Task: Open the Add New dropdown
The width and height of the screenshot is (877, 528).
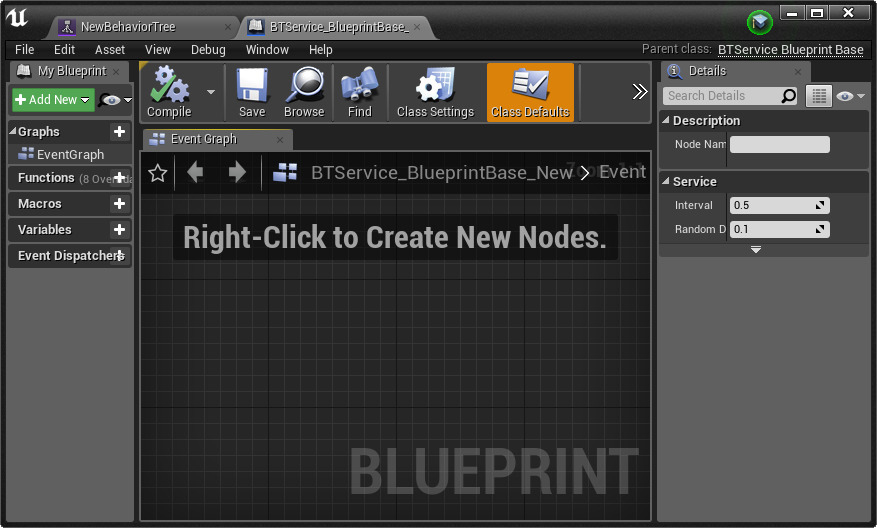Action: 53,100
